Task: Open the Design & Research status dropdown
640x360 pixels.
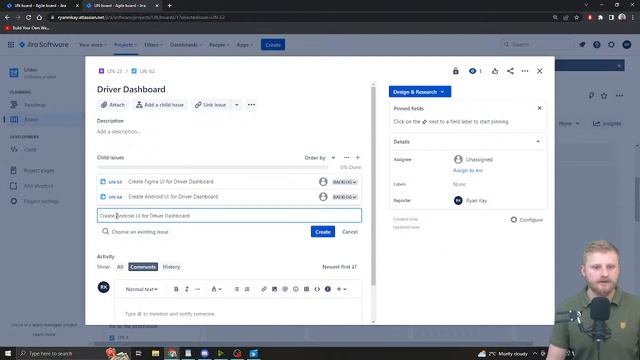Action: point(420,92)
